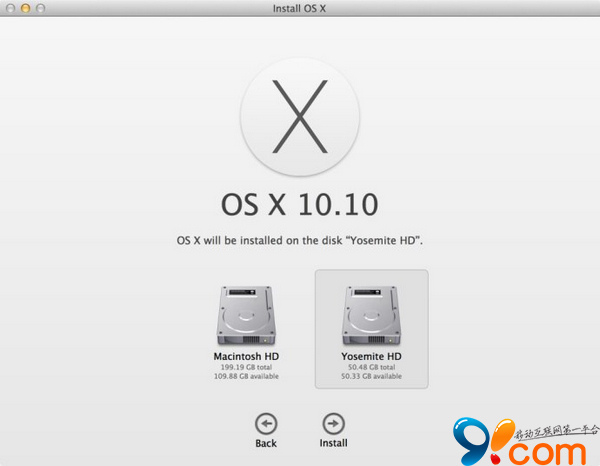Click the "199.19 GB total" text

tap(246, 367)
